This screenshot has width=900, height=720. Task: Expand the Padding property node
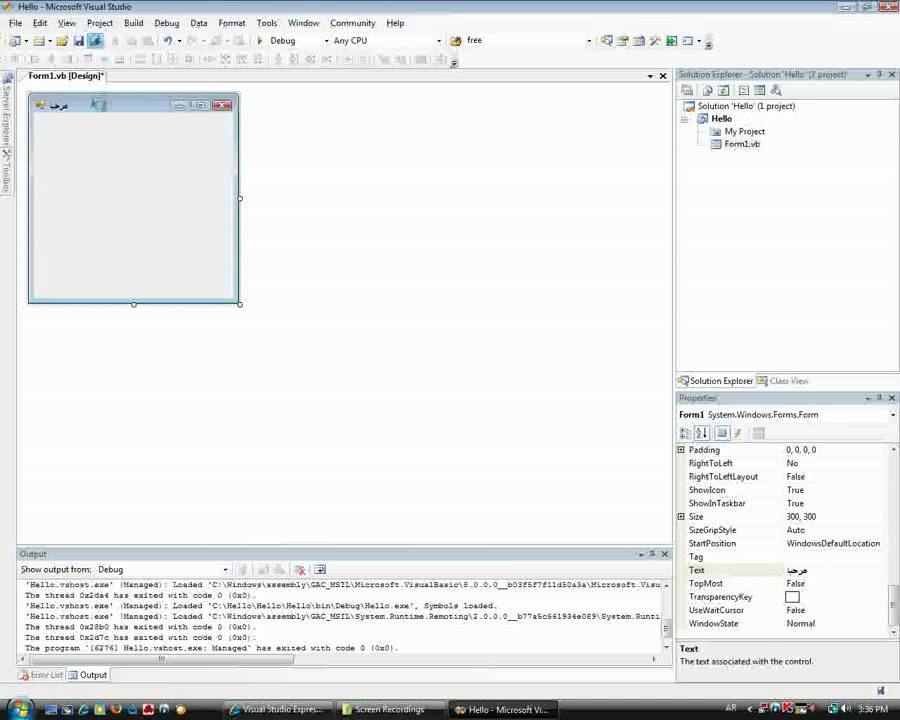click(x=681, y=450)
